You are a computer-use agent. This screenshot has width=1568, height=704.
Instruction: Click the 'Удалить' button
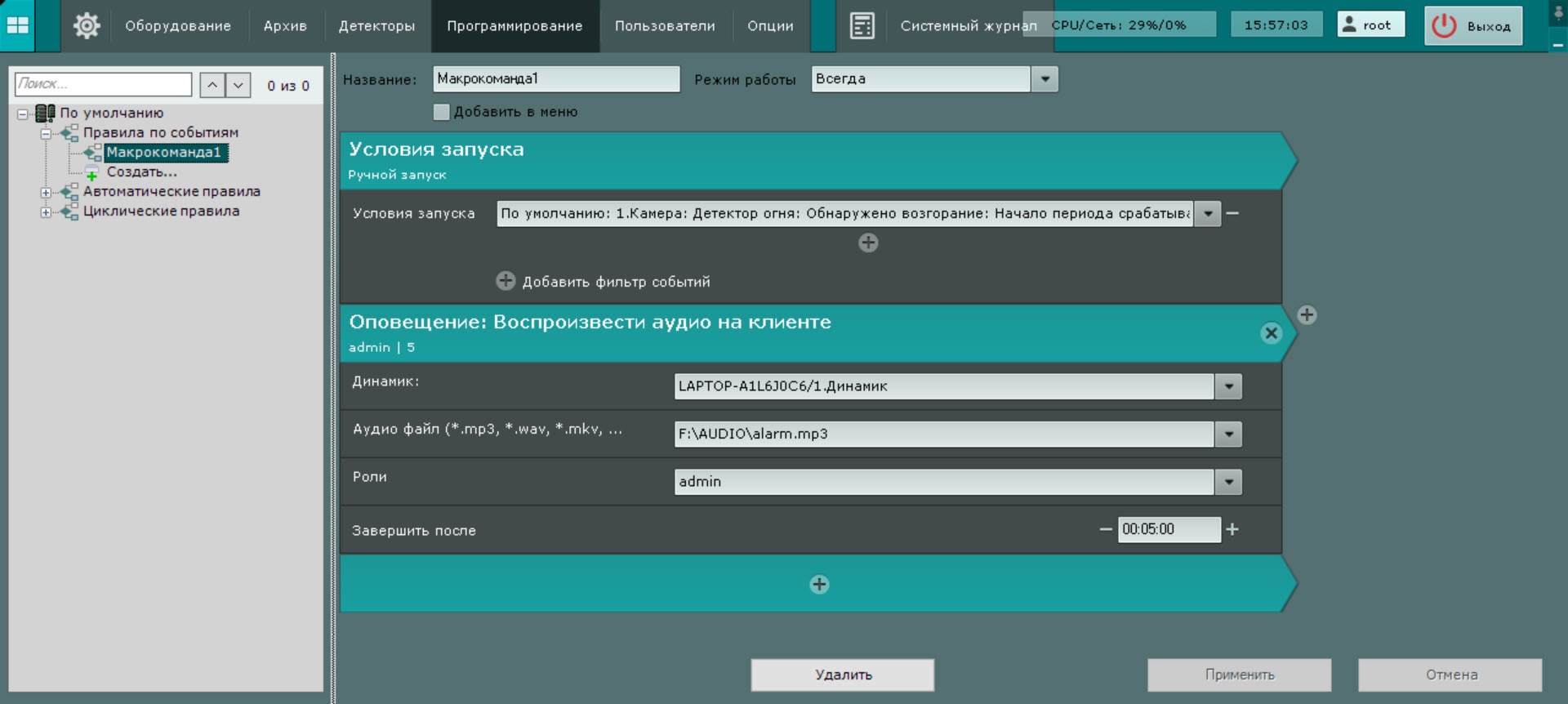[x=843, y=675]
